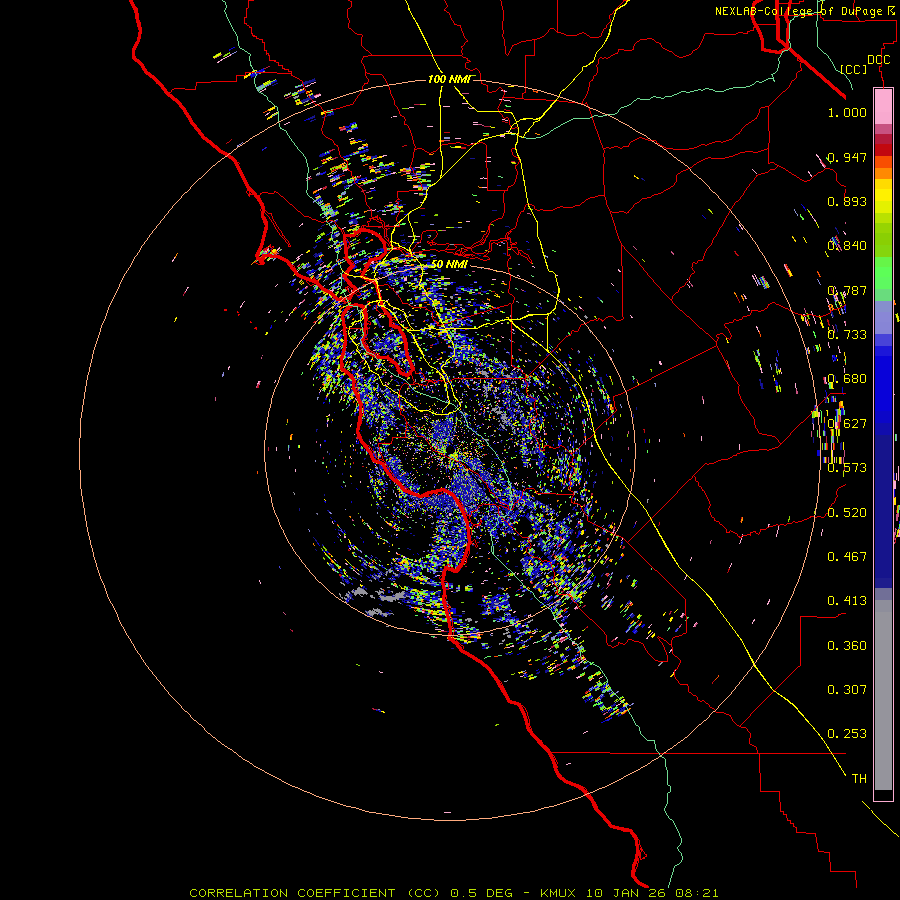The height and width of the screenshot is (900, 900).
Task: Pick the pink top segment of color scale
Action: (883, 107)
